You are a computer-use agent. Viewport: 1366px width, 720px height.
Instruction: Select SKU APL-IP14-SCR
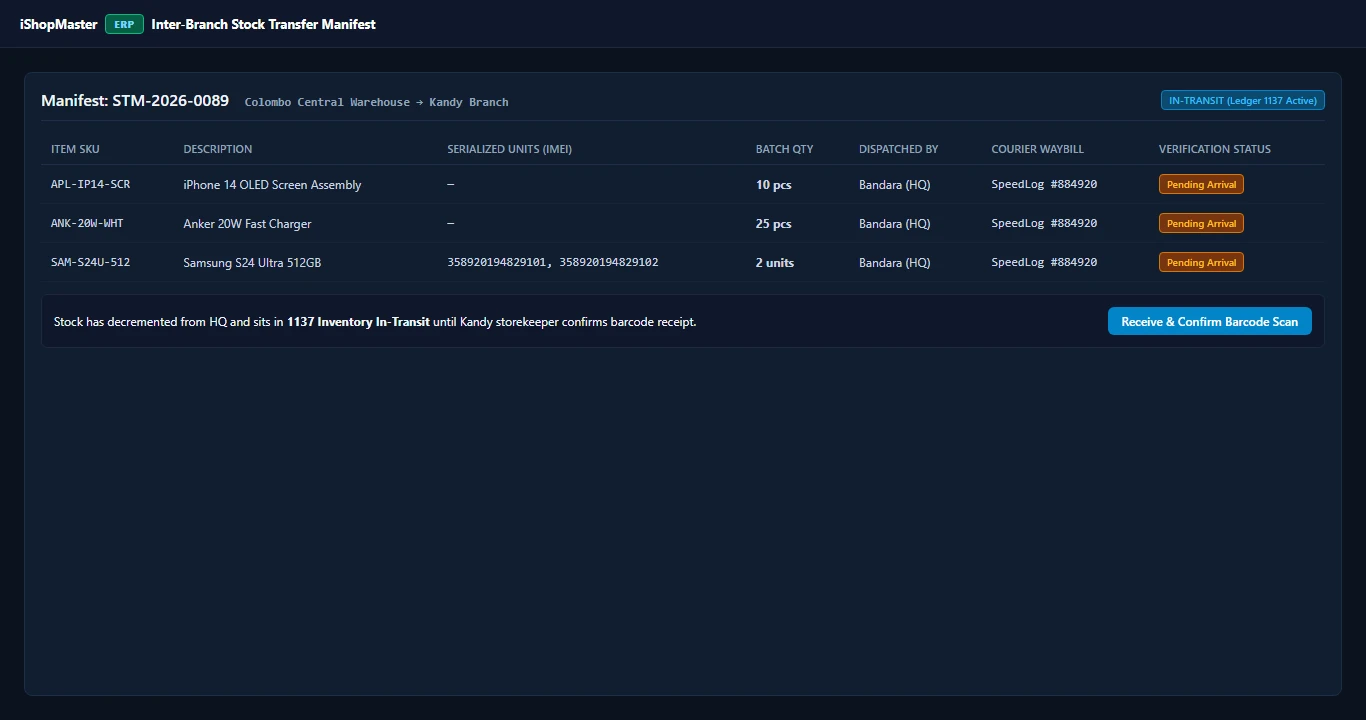coord(91,184)
